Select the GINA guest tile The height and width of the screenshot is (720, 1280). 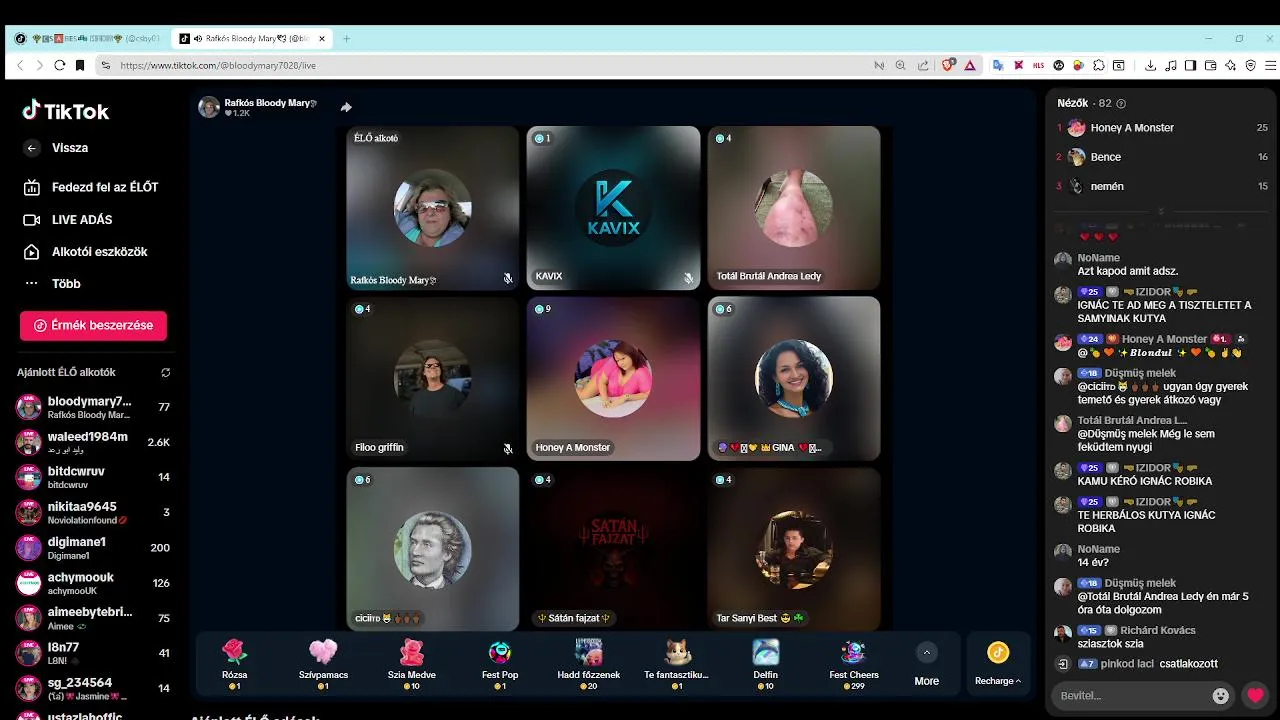(794, 379)
